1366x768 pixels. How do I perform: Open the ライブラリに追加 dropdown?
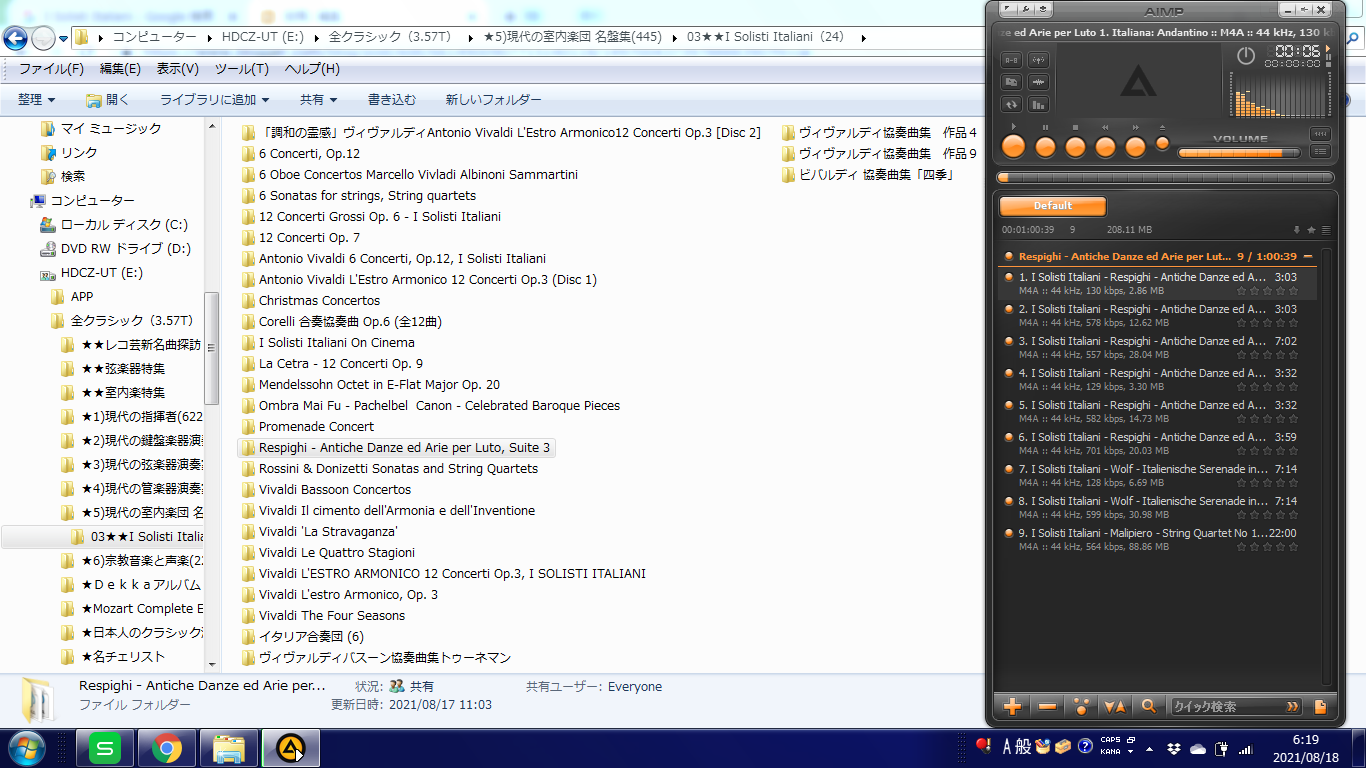(x=214, y=100)
